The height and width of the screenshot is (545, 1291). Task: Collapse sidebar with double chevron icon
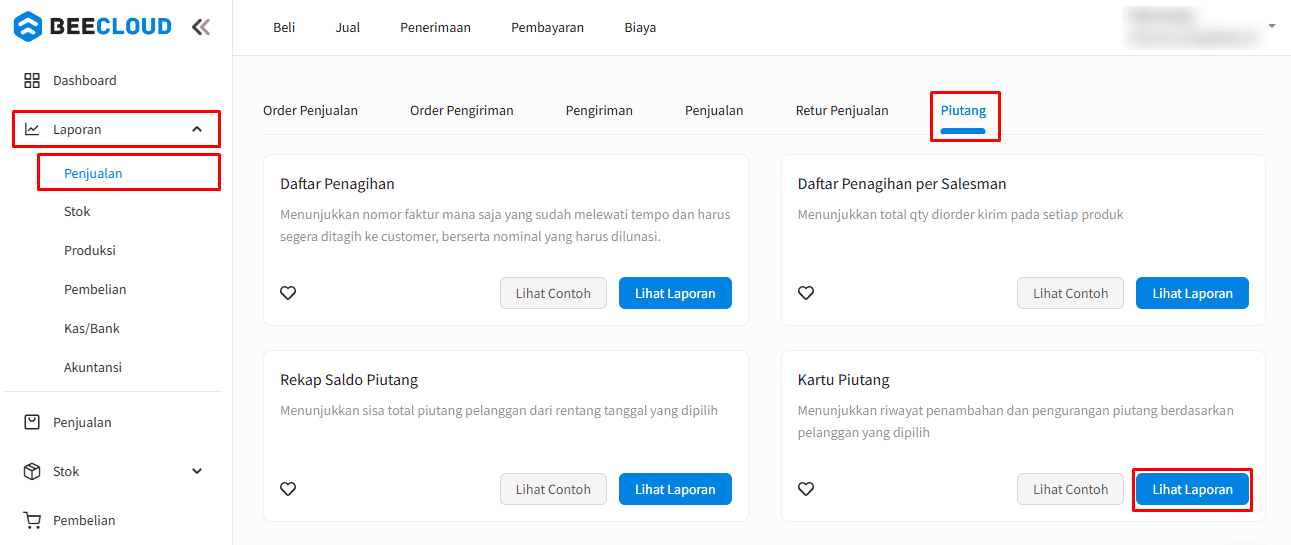[201, 27]
